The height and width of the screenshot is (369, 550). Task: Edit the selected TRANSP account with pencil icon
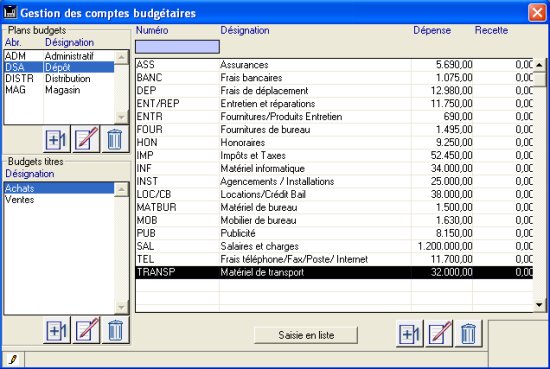(x=439, y=334)
